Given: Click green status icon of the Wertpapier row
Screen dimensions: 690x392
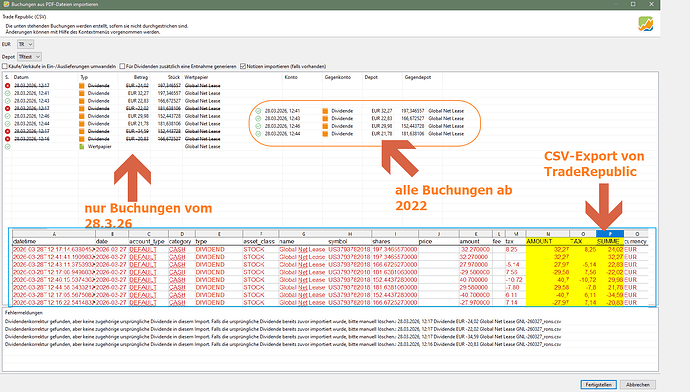Looking at the screenshot, I should [7, 147].
